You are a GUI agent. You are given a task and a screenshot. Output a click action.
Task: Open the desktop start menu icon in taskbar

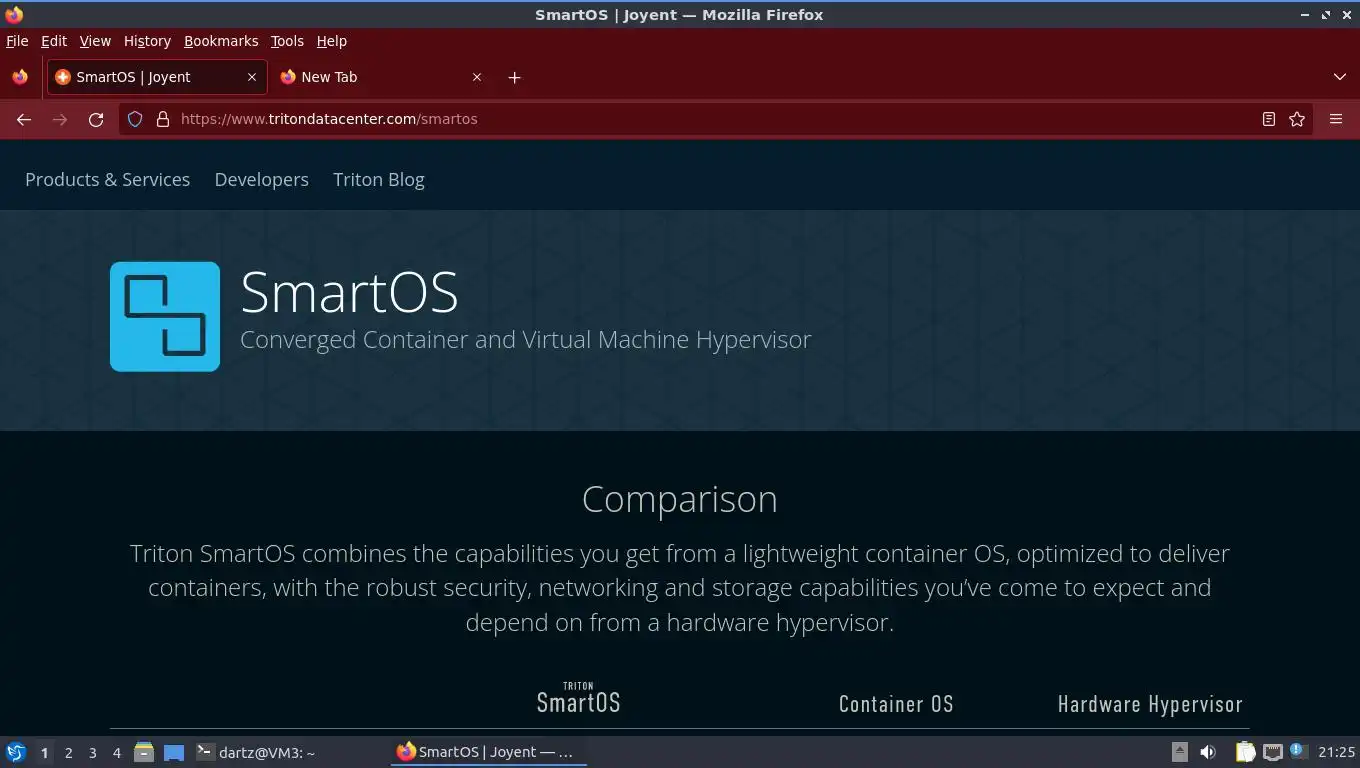(15, 752)
